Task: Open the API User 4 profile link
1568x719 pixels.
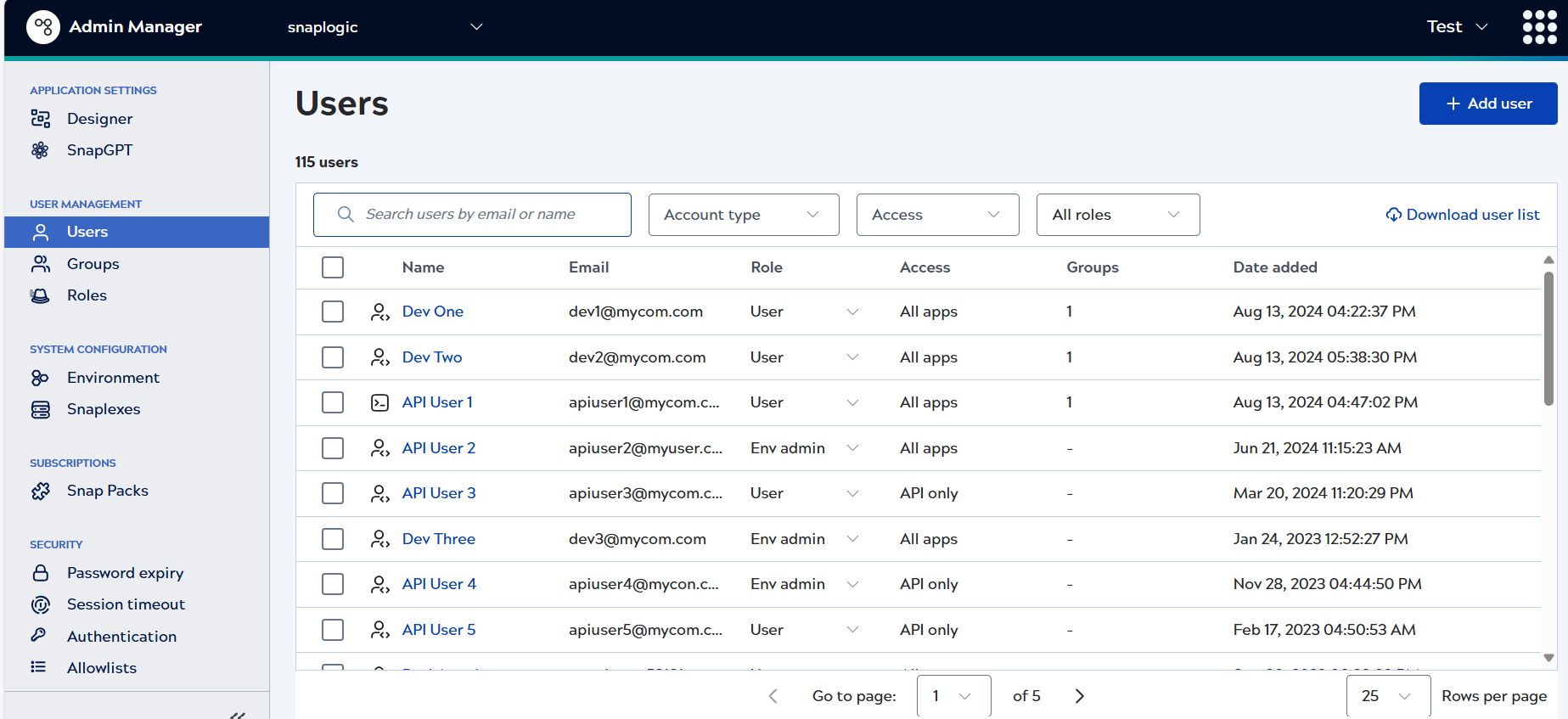Action: pos(439,584)
